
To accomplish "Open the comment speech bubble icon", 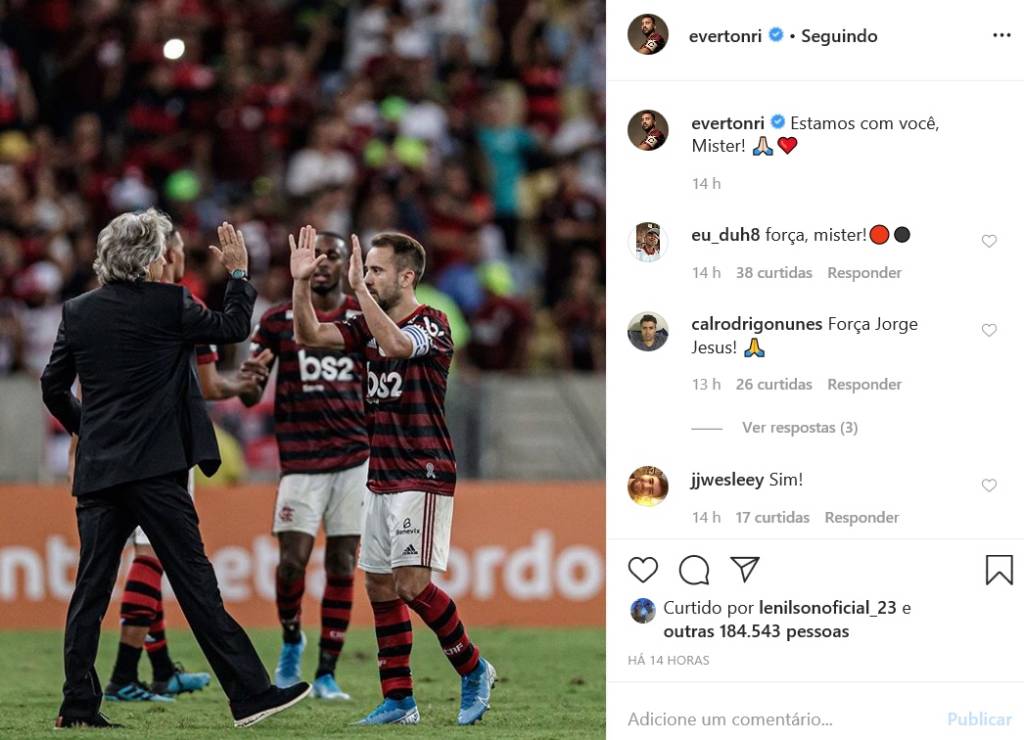I will click(694, 570).
